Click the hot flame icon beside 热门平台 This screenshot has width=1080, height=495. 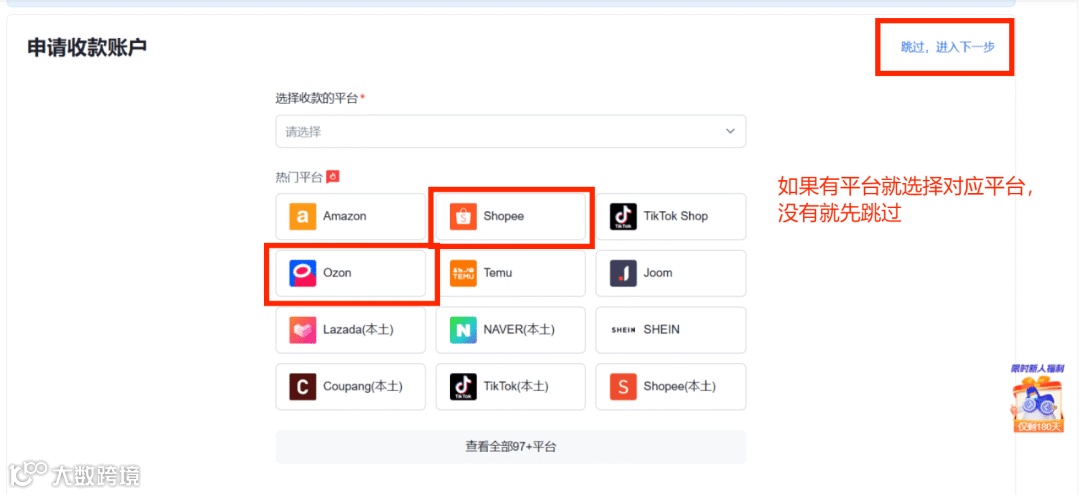click(x=333, y=178)
